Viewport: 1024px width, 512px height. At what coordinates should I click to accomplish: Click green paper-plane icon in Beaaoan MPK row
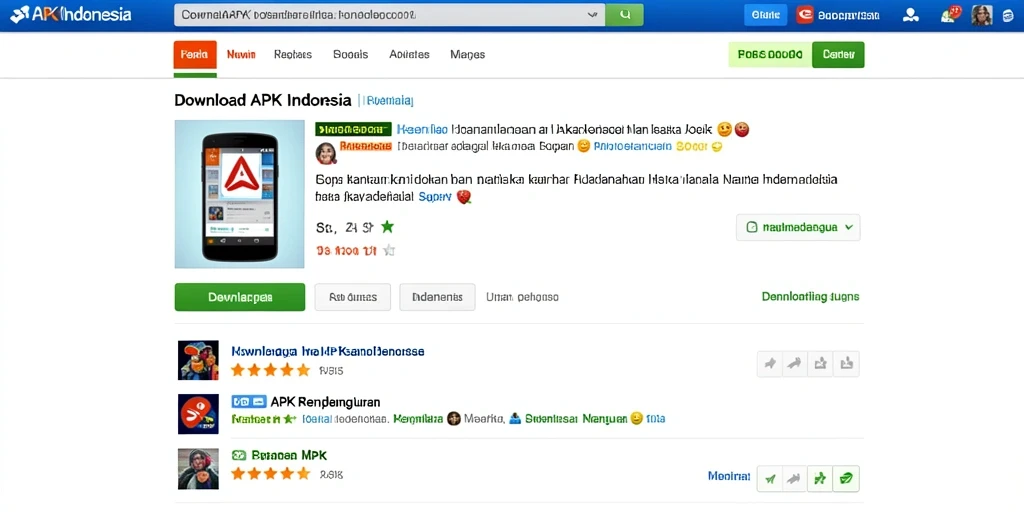[x=770, y=479]
